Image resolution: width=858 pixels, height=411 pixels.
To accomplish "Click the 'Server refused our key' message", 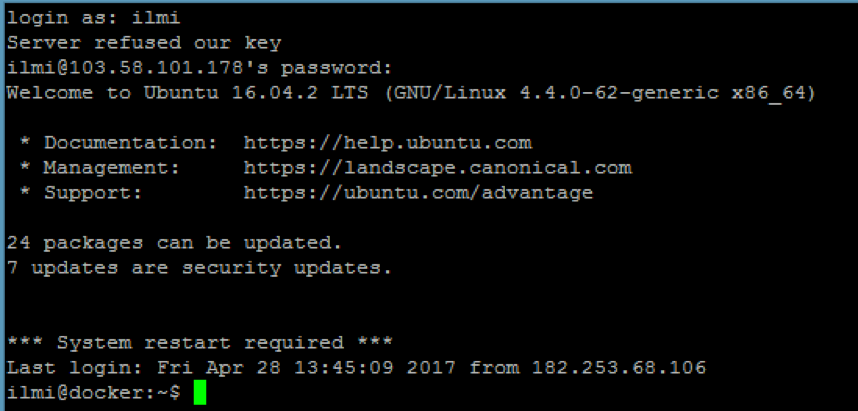I will pyautogui.click(x=144, y=43).
